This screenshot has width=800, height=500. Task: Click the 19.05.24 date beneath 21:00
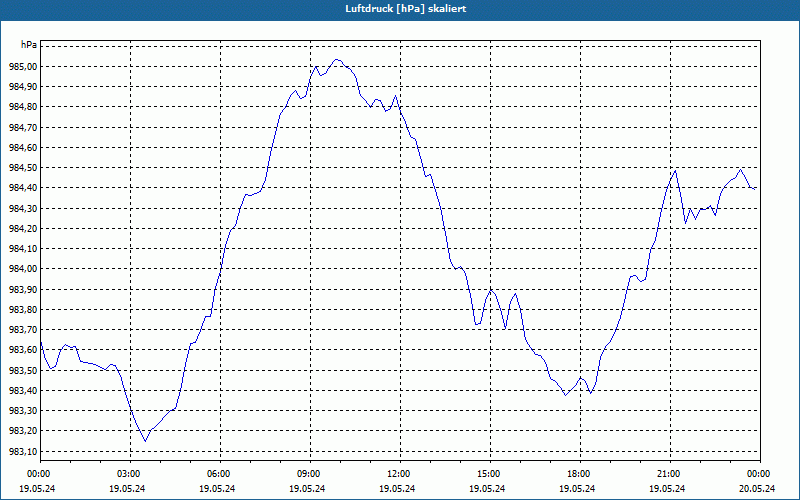[x=667, y=488]
